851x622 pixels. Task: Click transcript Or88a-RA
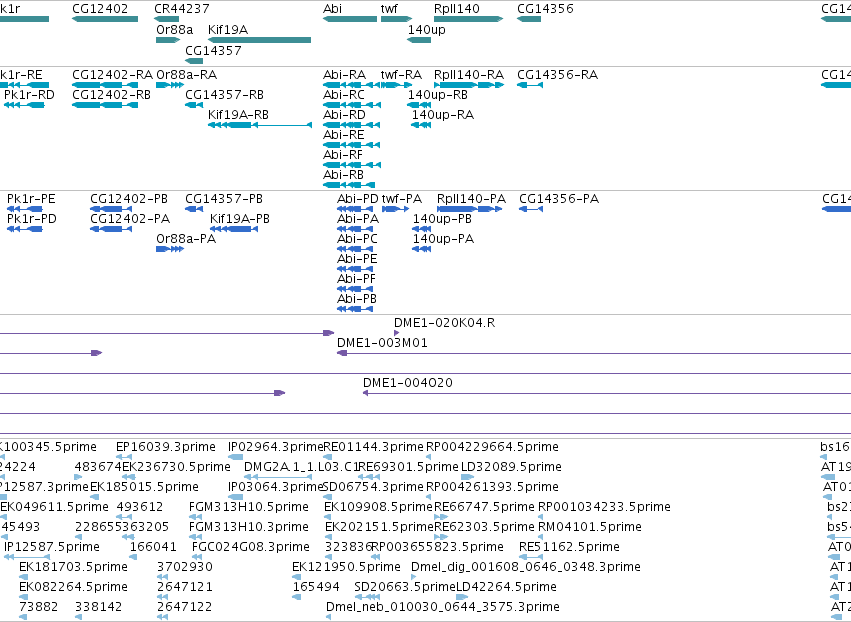[x=170, y=85]
